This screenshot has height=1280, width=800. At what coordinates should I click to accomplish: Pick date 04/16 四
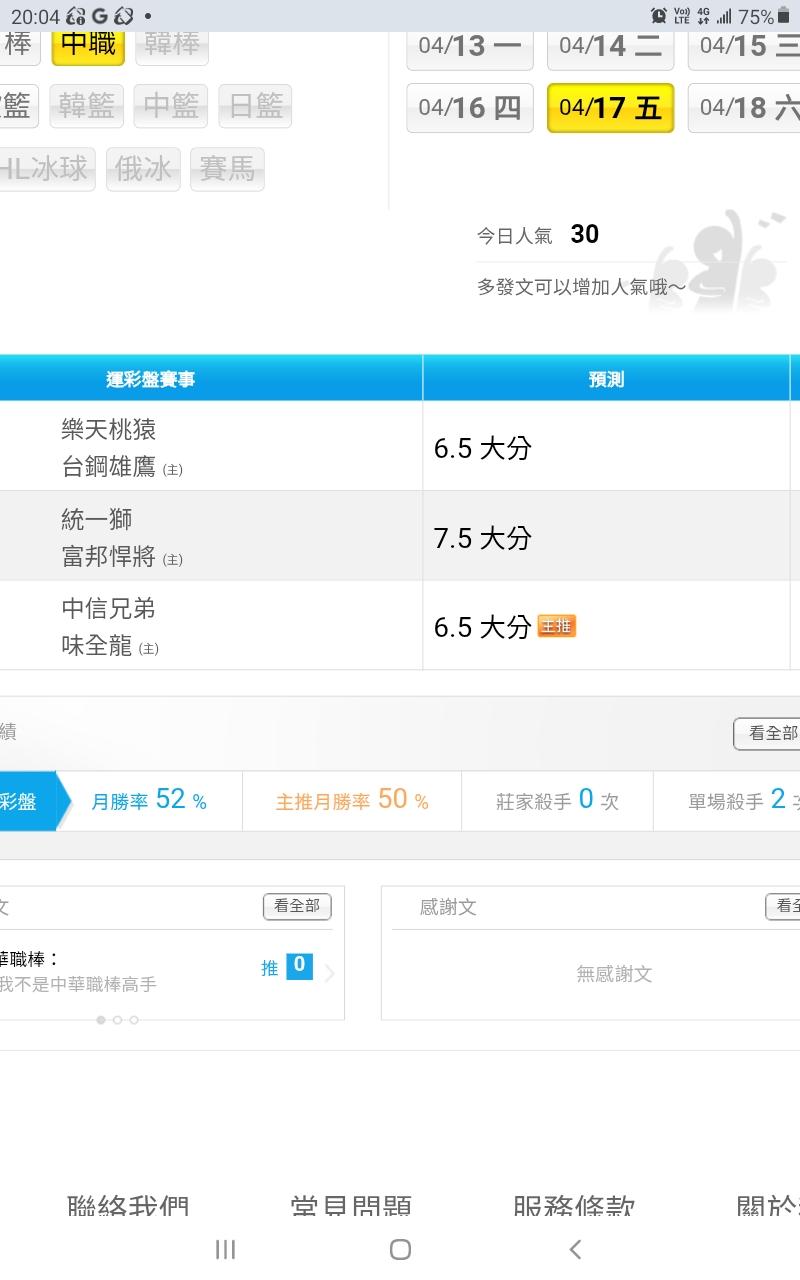(470, 108)
